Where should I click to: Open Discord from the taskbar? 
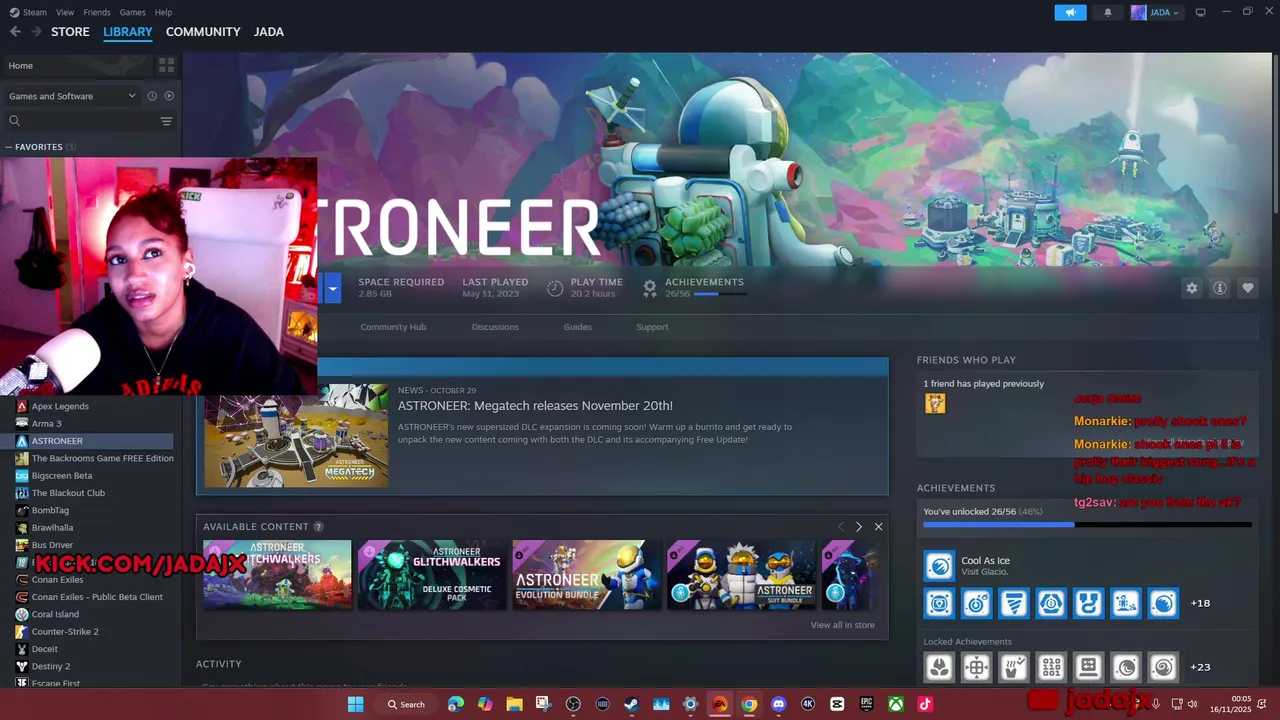(x=779, y=704)
